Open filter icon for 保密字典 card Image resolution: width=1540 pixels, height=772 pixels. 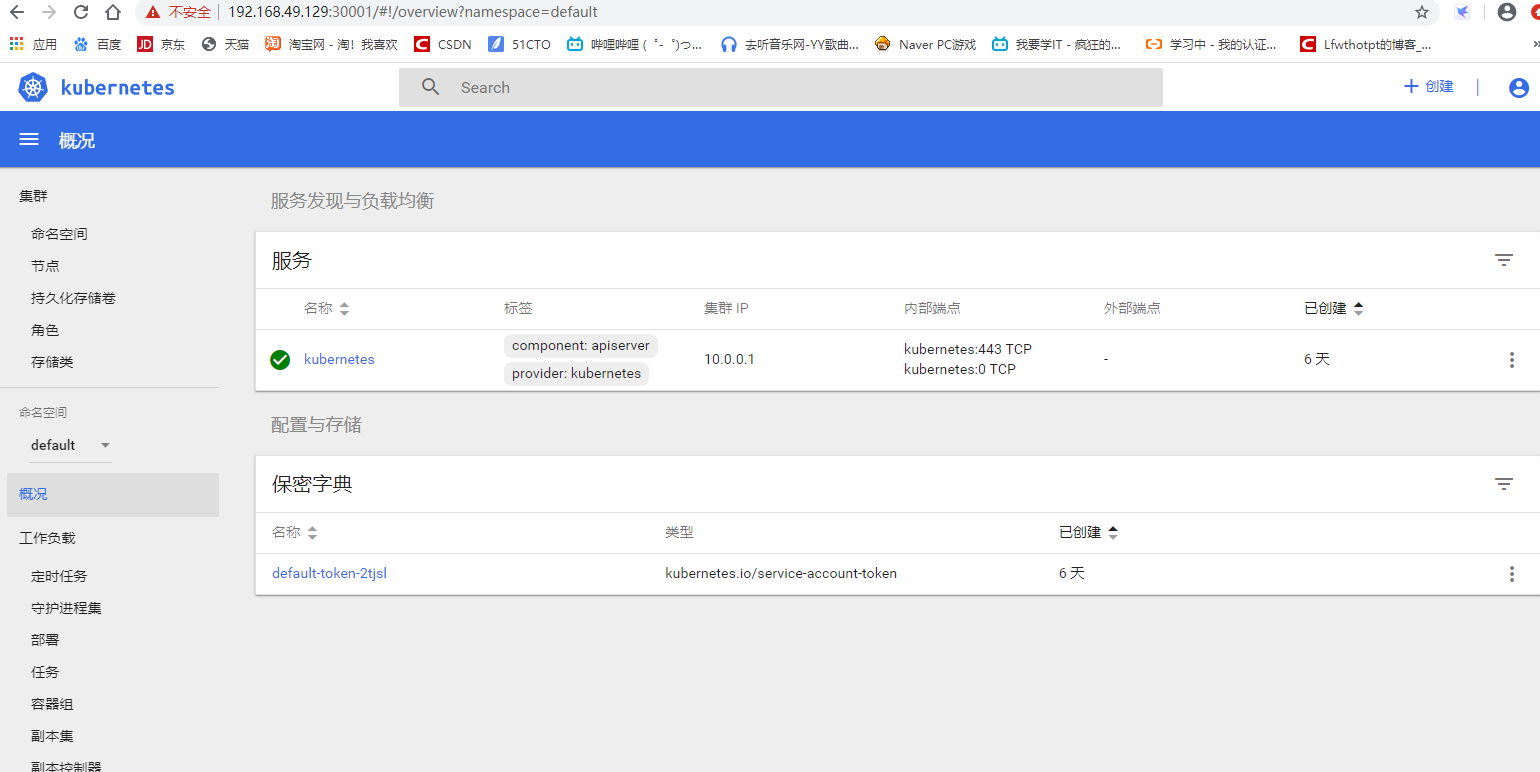pyautogui.click(x=1503, y=484)
